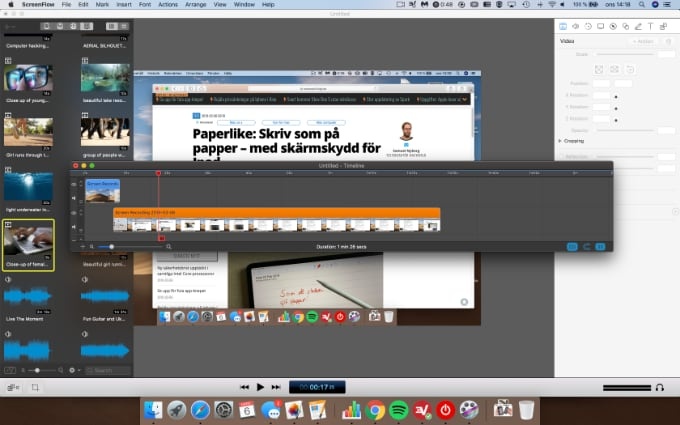Viewport: 680px width, 425px height.
Task: Open the Screen Recording inspector tab
Action: [x=601, y=26]
